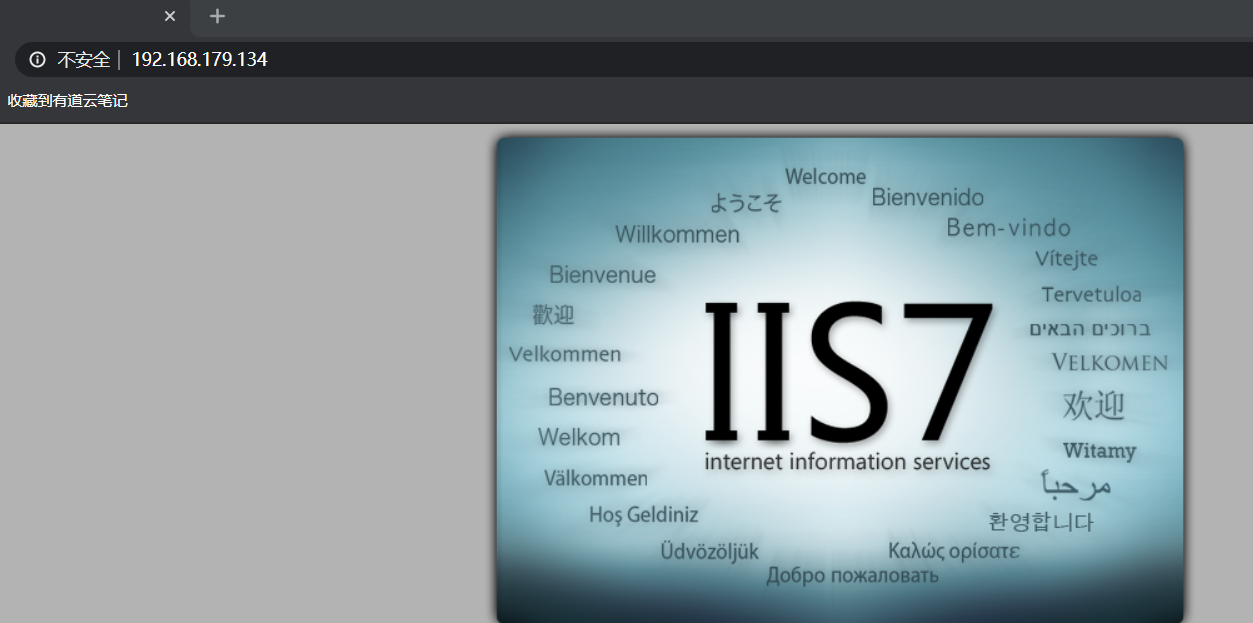This screenshot has height=623, width=1253.
Task: Click the 'Welkom' text
Action: [579, 437]
